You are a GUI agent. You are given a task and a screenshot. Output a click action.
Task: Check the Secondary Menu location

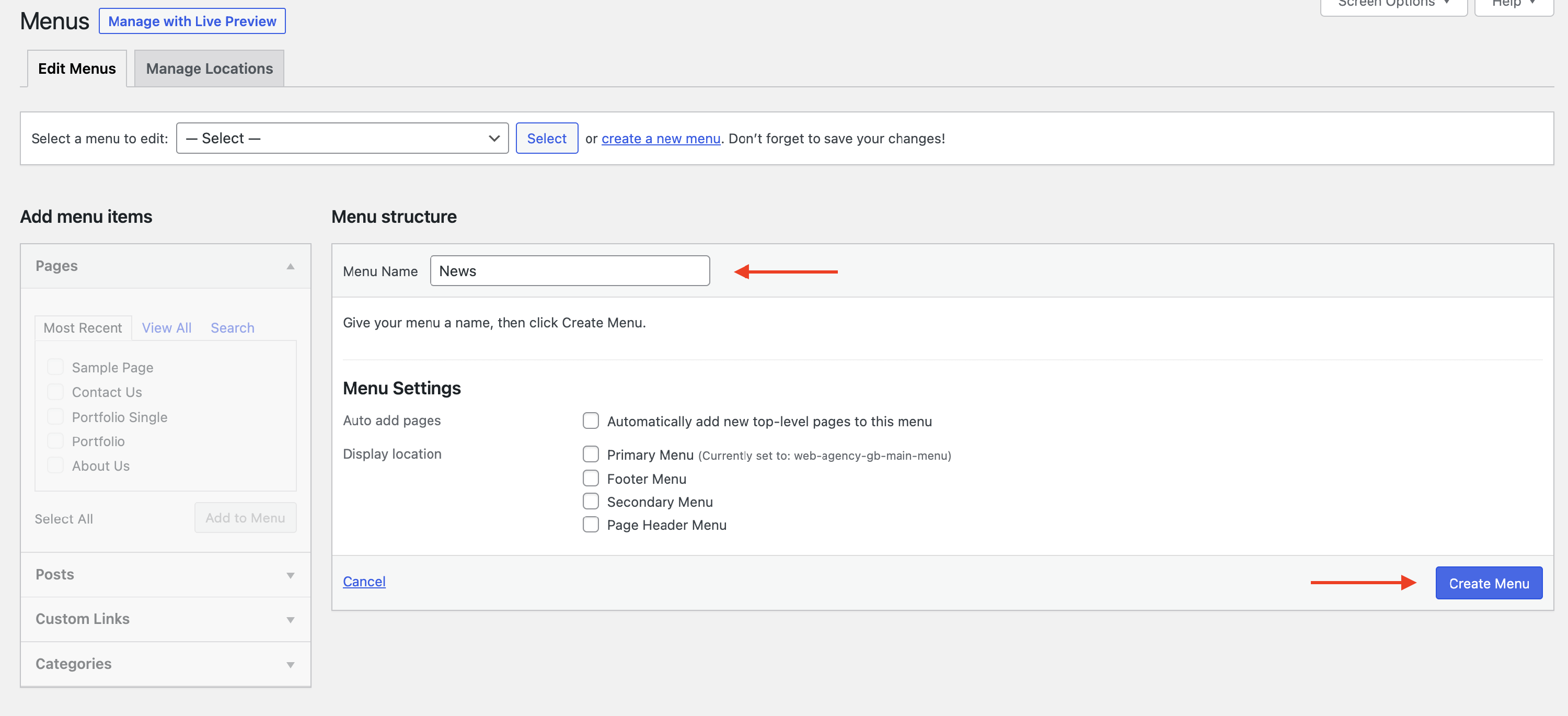click(x=591, y=502)
